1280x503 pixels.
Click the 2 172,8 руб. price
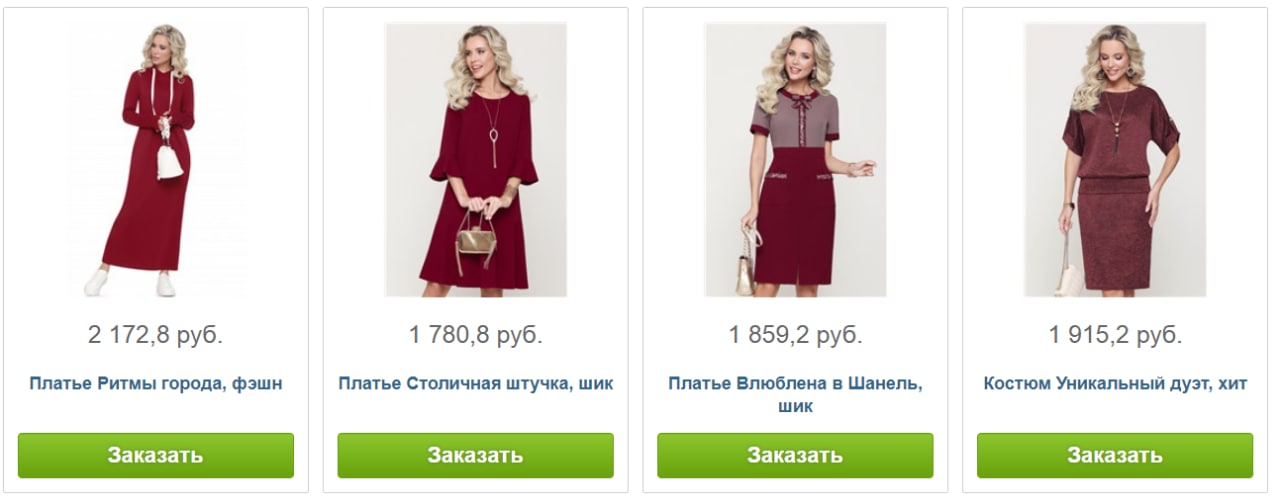click(x=156, y=335)
